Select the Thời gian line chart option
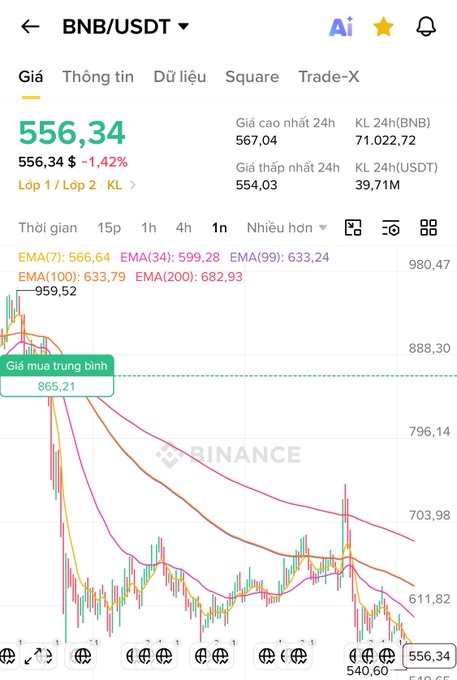457x680 pixels. click(x=48, y=228)
